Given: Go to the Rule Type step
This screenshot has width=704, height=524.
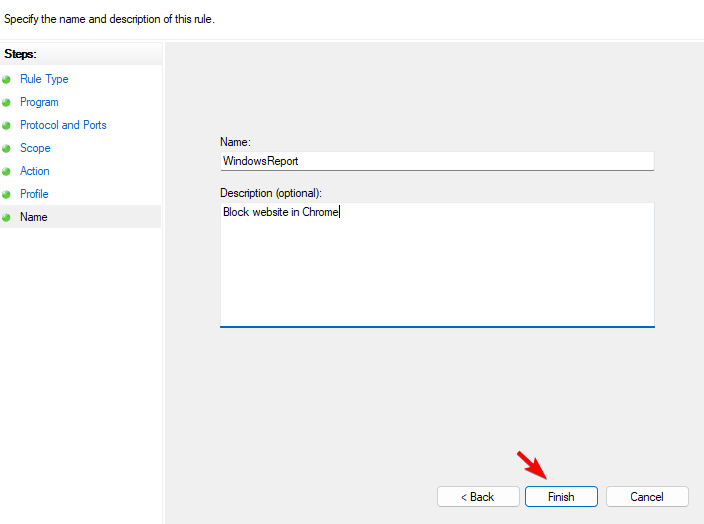Looking at the screenshot, I should coord(44,79).
